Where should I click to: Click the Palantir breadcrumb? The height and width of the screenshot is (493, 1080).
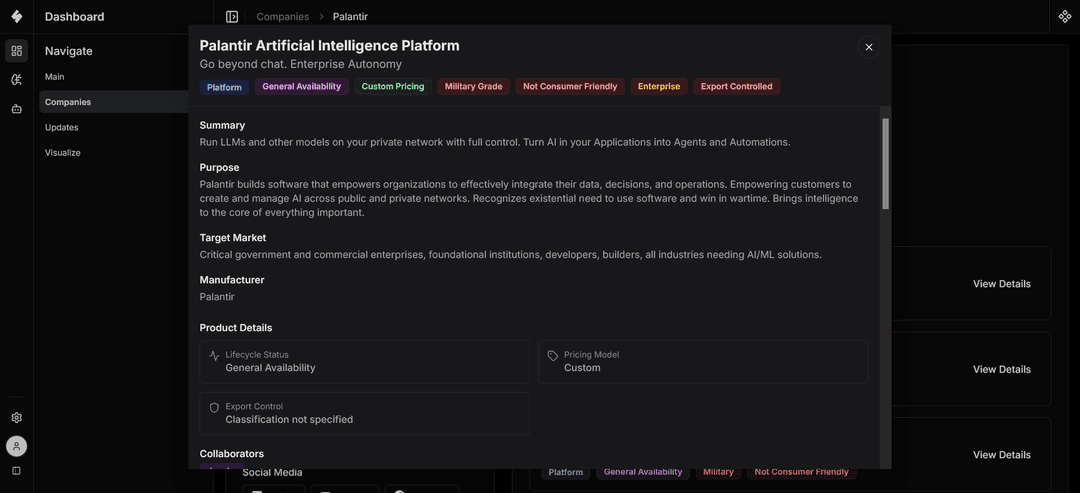point(350,17)
